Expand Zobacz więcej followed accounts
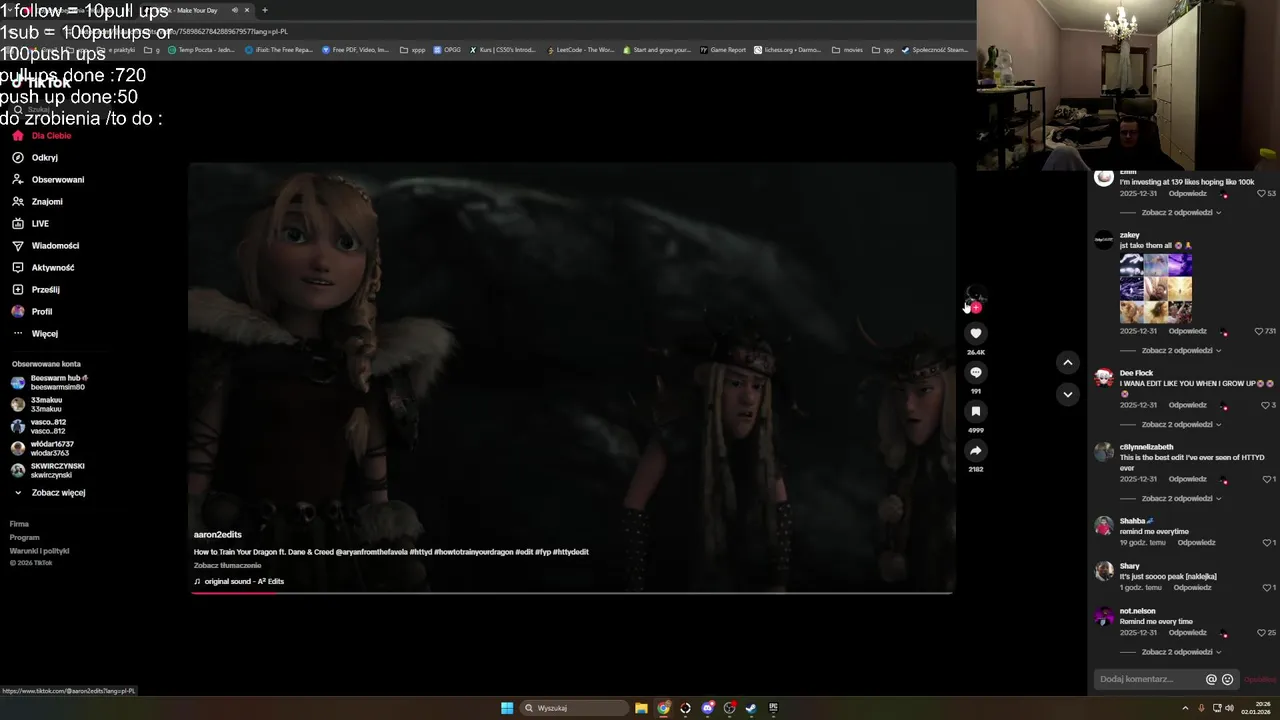 coord(49,493)
